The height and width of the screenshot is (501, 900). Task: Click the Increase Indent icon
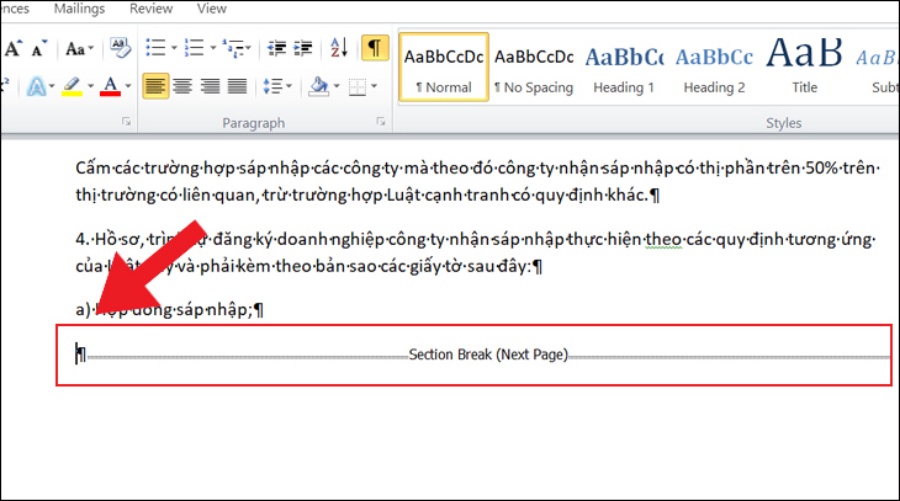tap(302, 48)
